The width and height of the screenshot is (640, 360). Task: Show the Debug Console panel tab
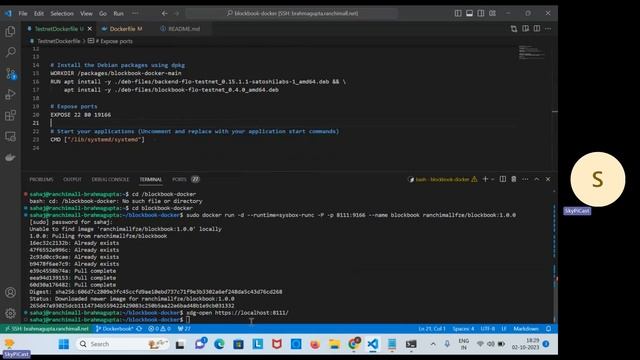[110, 180]
